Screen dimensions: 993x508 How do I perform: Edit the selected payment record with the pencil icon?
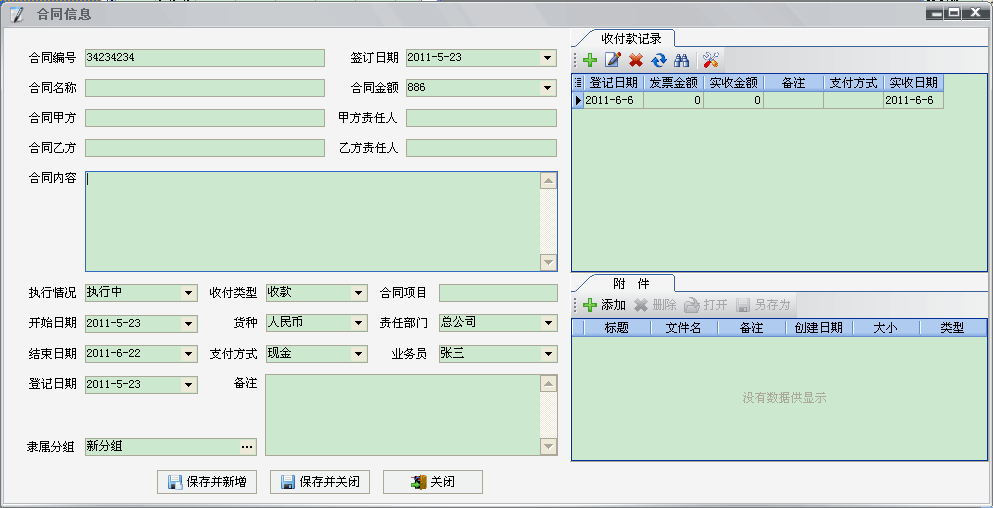[612, 60]
